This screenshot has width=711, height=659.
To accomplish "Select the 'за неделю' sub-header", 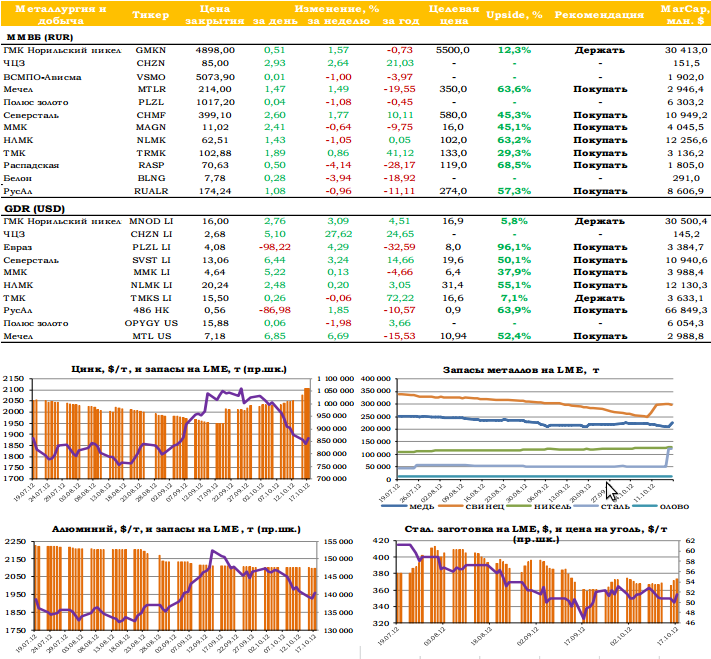I will point(338,21).
